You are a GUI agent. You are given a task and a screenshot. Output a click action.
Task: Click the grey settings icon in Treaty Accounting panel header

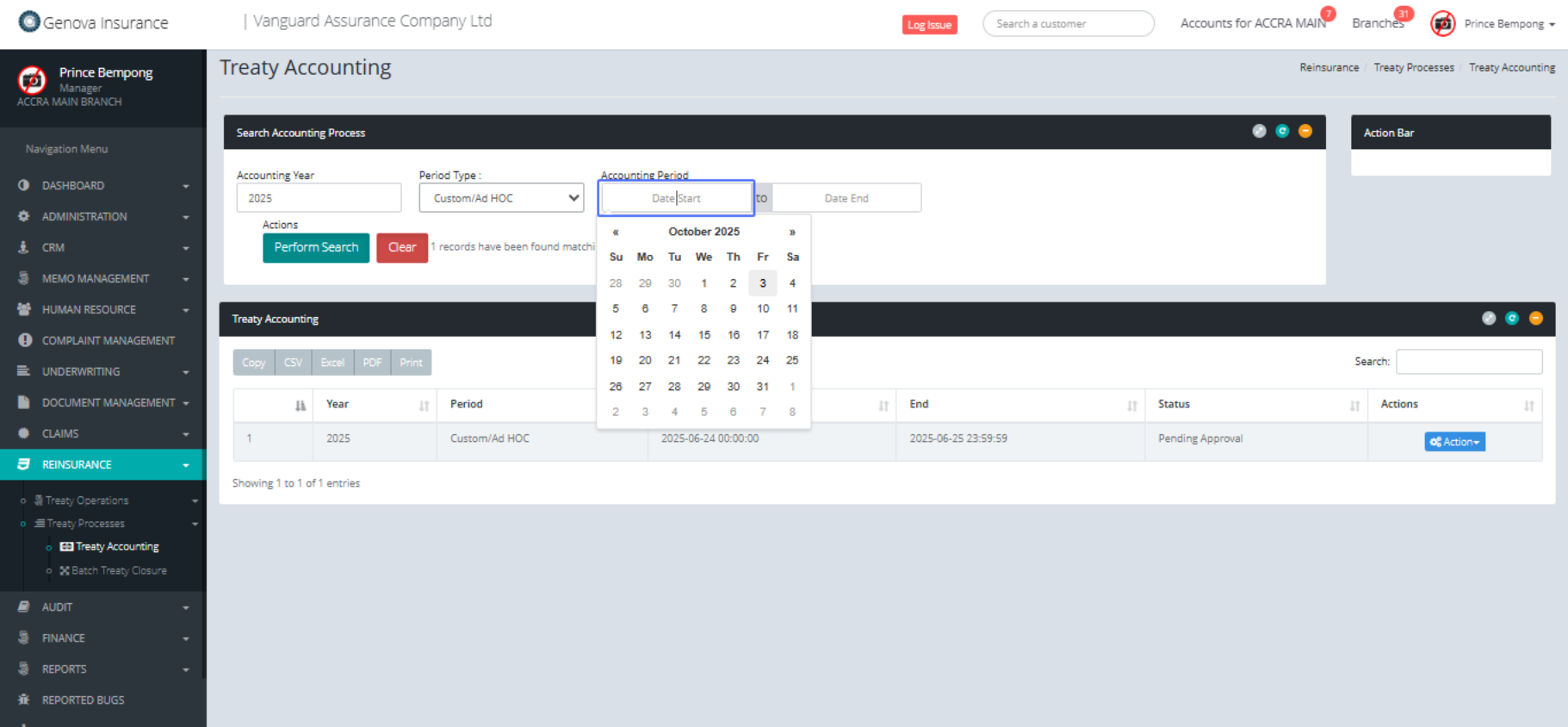coord(1489,318)
